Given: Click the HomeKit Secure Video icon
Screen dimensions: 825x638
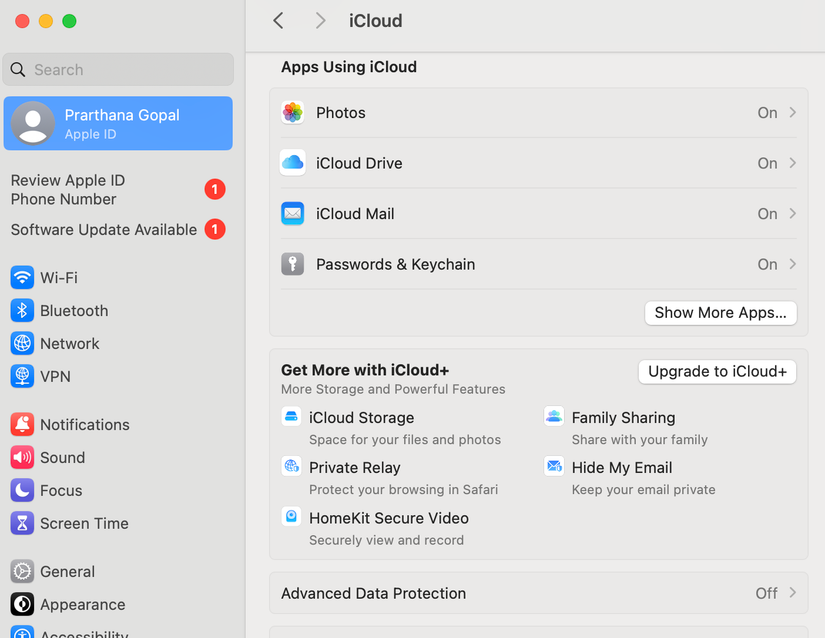Looking at the screenshot, I should coord(291,516).
